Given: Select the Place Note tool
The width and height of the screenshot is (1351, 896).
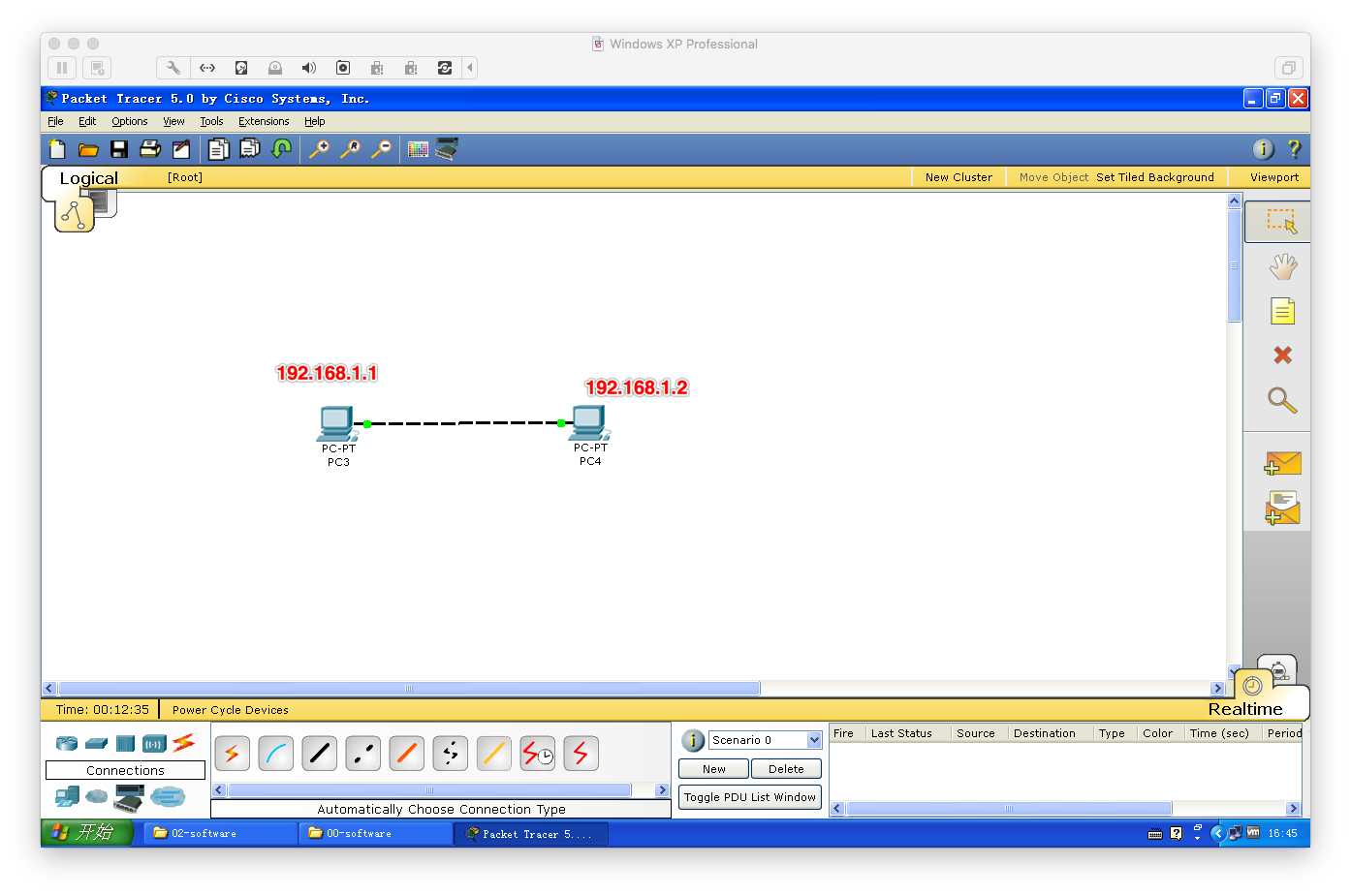Looking at the screenshot, I should tap(1282, 311).
